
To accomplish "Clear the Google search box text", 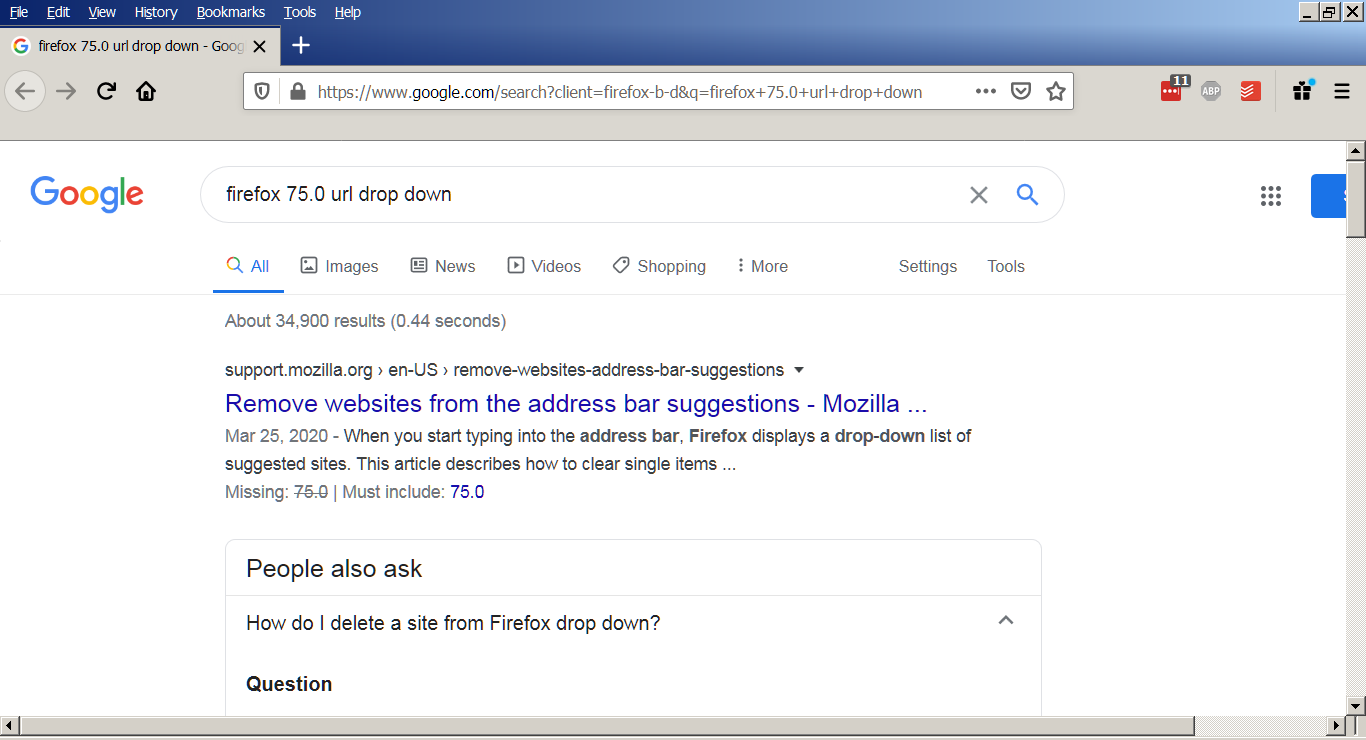I will (978, 195).
